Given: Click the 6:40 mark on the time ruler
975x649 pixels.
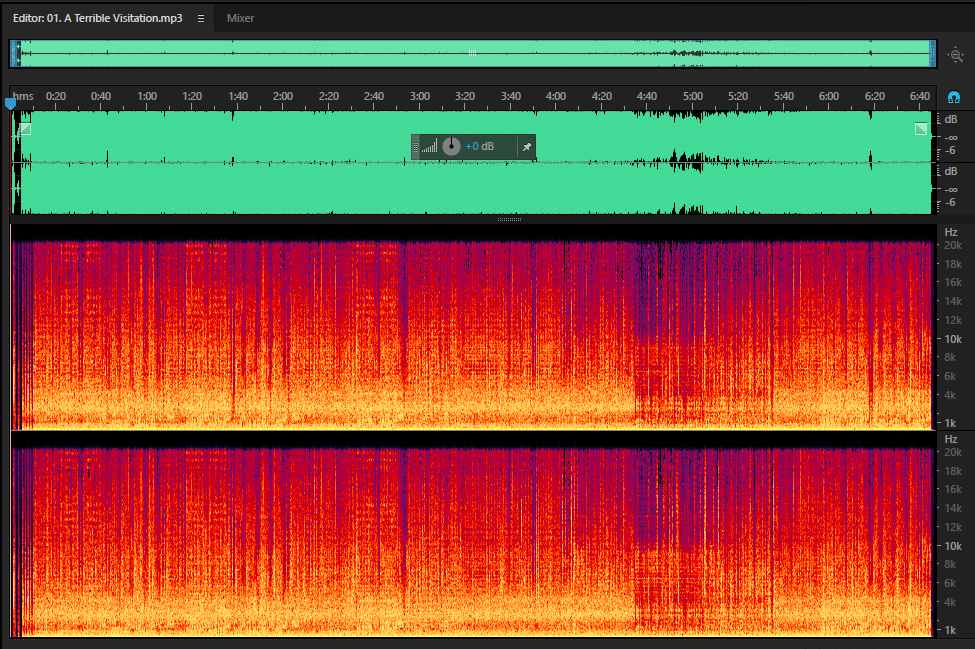Looking at the screenshot, I should click(x=920, y=96).
